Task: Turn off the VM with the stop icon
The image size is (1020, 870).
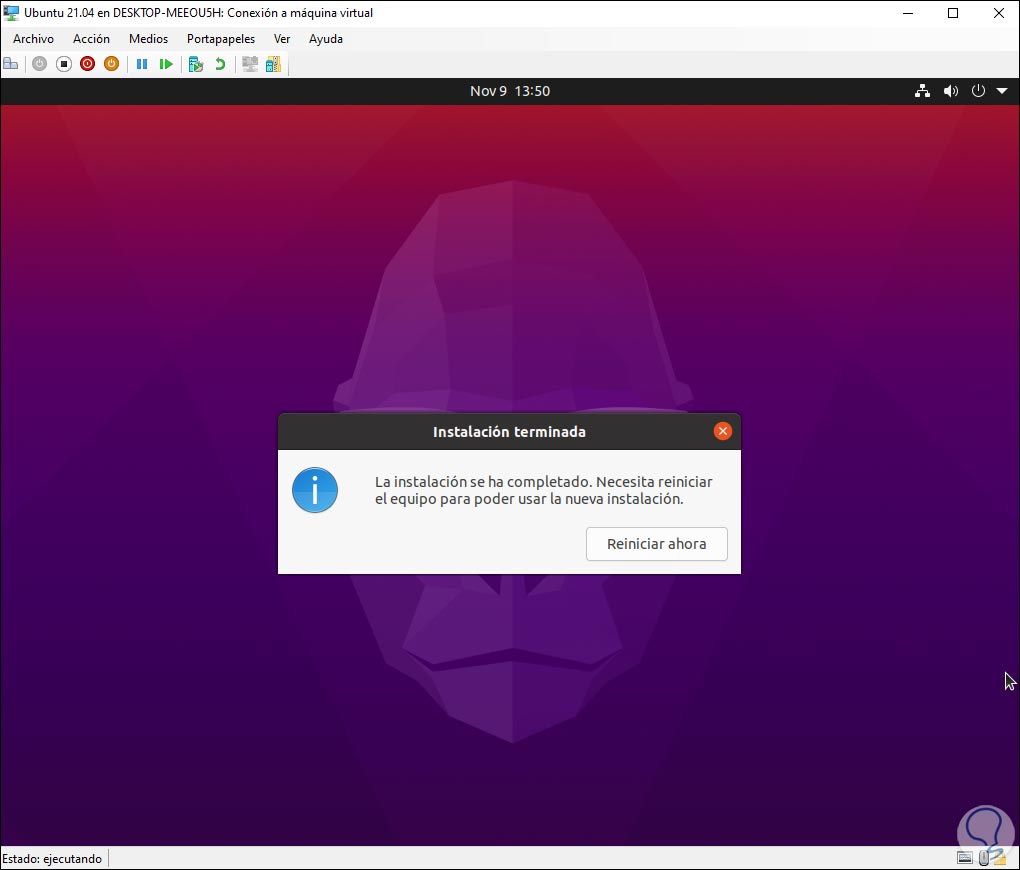Action: pos(64,64)
